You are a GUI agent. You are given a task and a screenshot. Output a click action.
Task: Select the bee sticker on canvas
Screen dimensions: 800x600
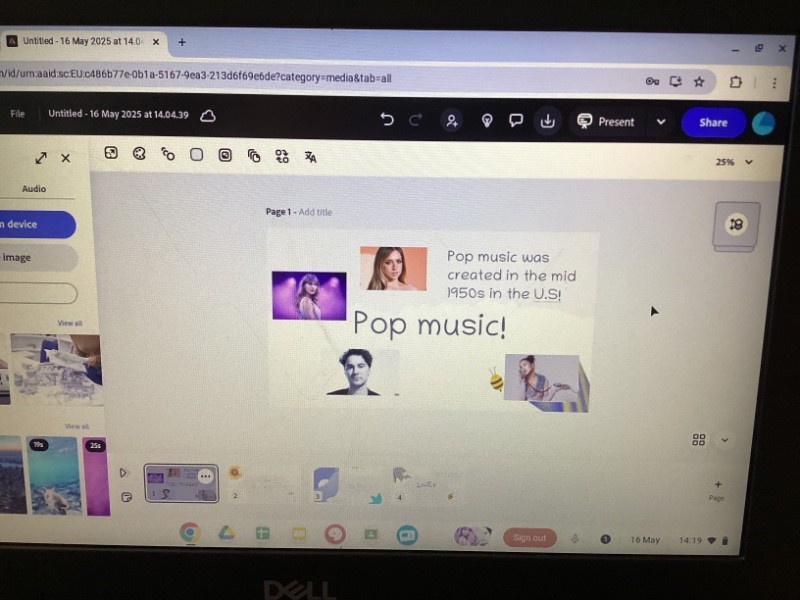point(496,380)
